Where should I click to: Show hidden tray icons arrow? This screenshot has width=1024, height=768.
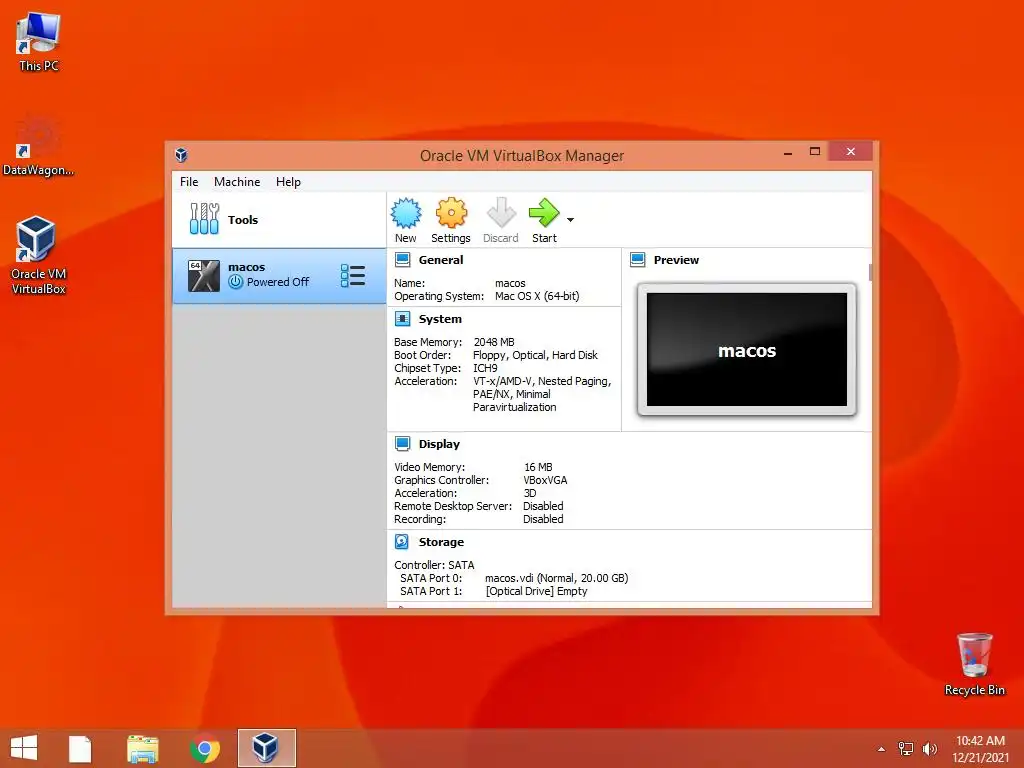pos(882,749)
